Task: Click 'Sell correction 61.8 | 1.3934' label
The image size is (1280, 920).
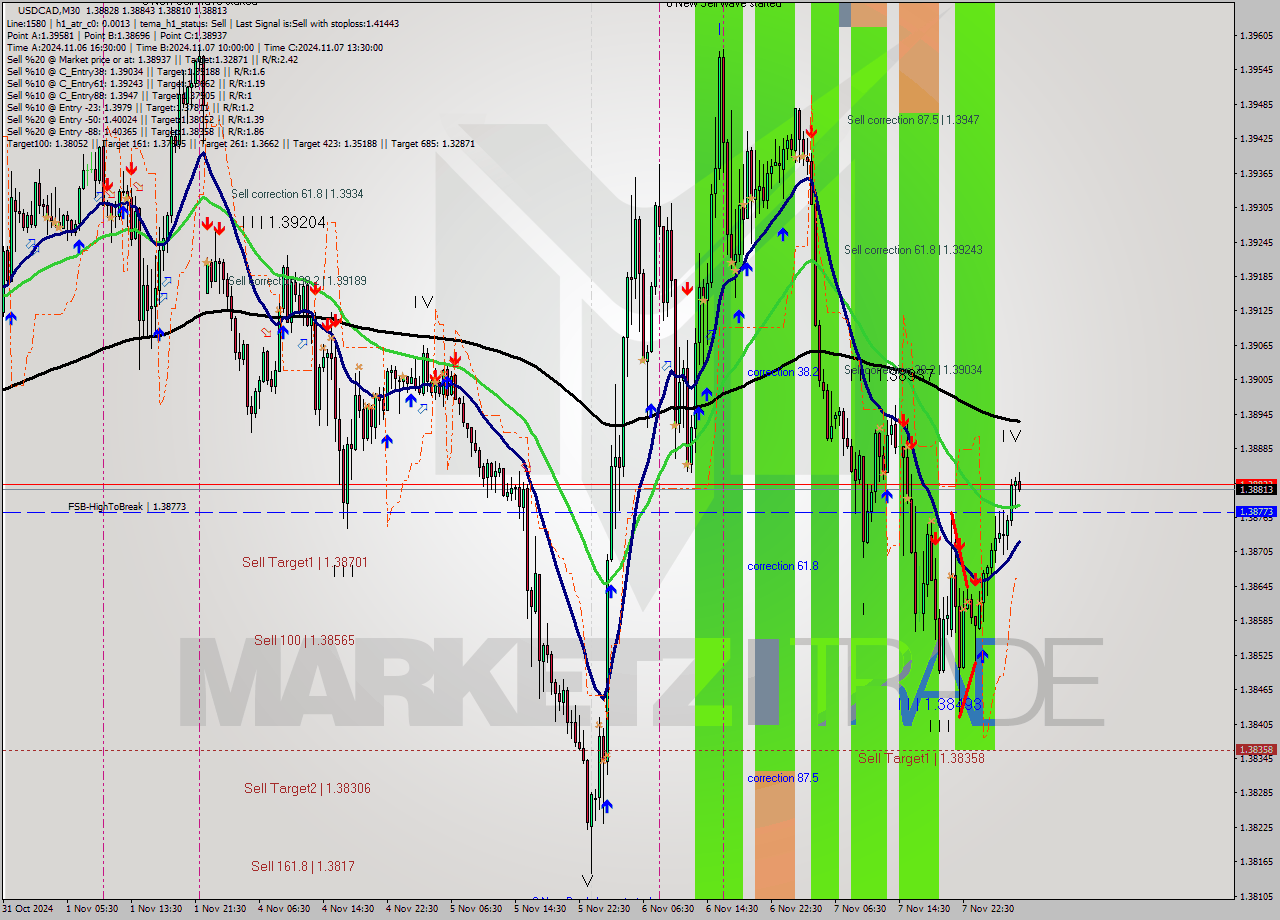Action: point(297,194)
